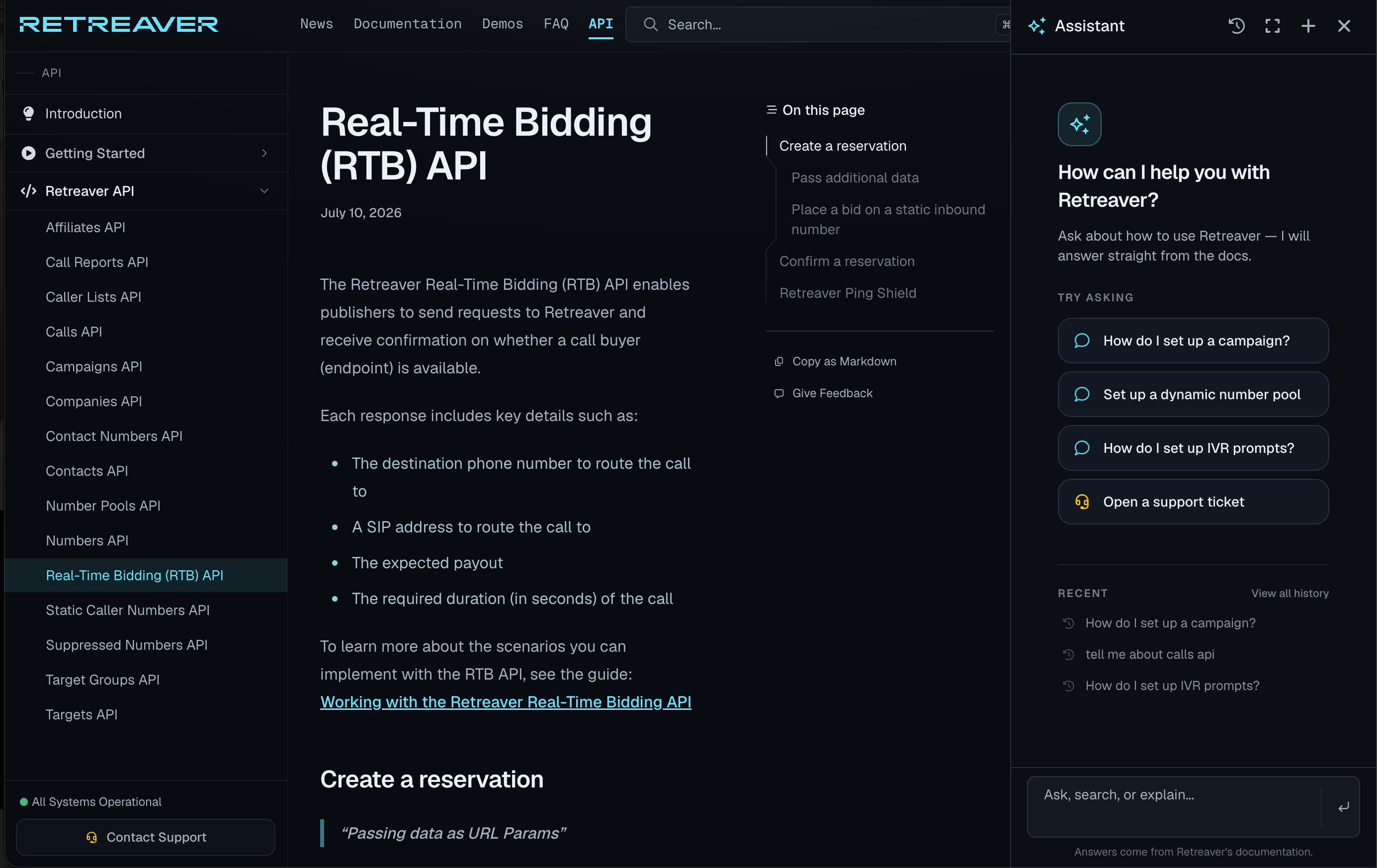Click the Contact Support button
The width and height of the screenshot is (1377, 868).
[x=145, y=837]
